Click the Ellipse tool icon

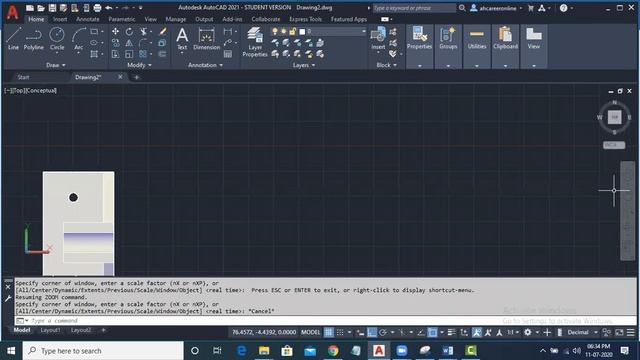94,43
